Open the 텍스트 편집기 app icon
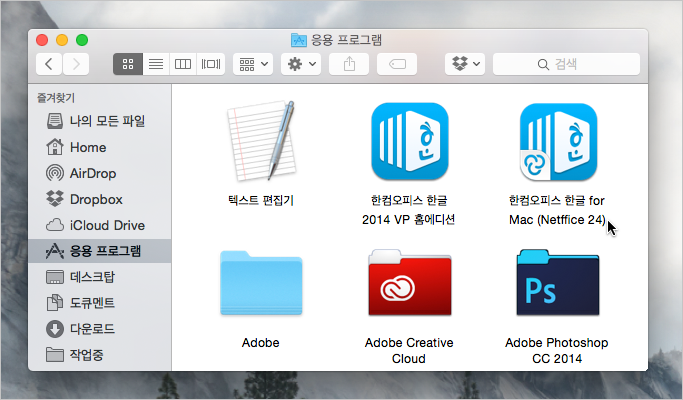This screenshot has width=683, height=400. point(261,141)
